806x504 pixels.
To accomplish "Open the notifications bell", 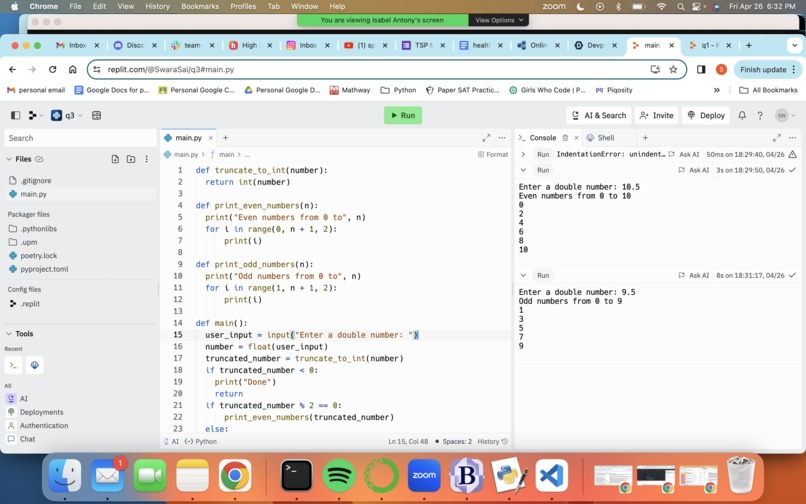I will tap(742, 115).
